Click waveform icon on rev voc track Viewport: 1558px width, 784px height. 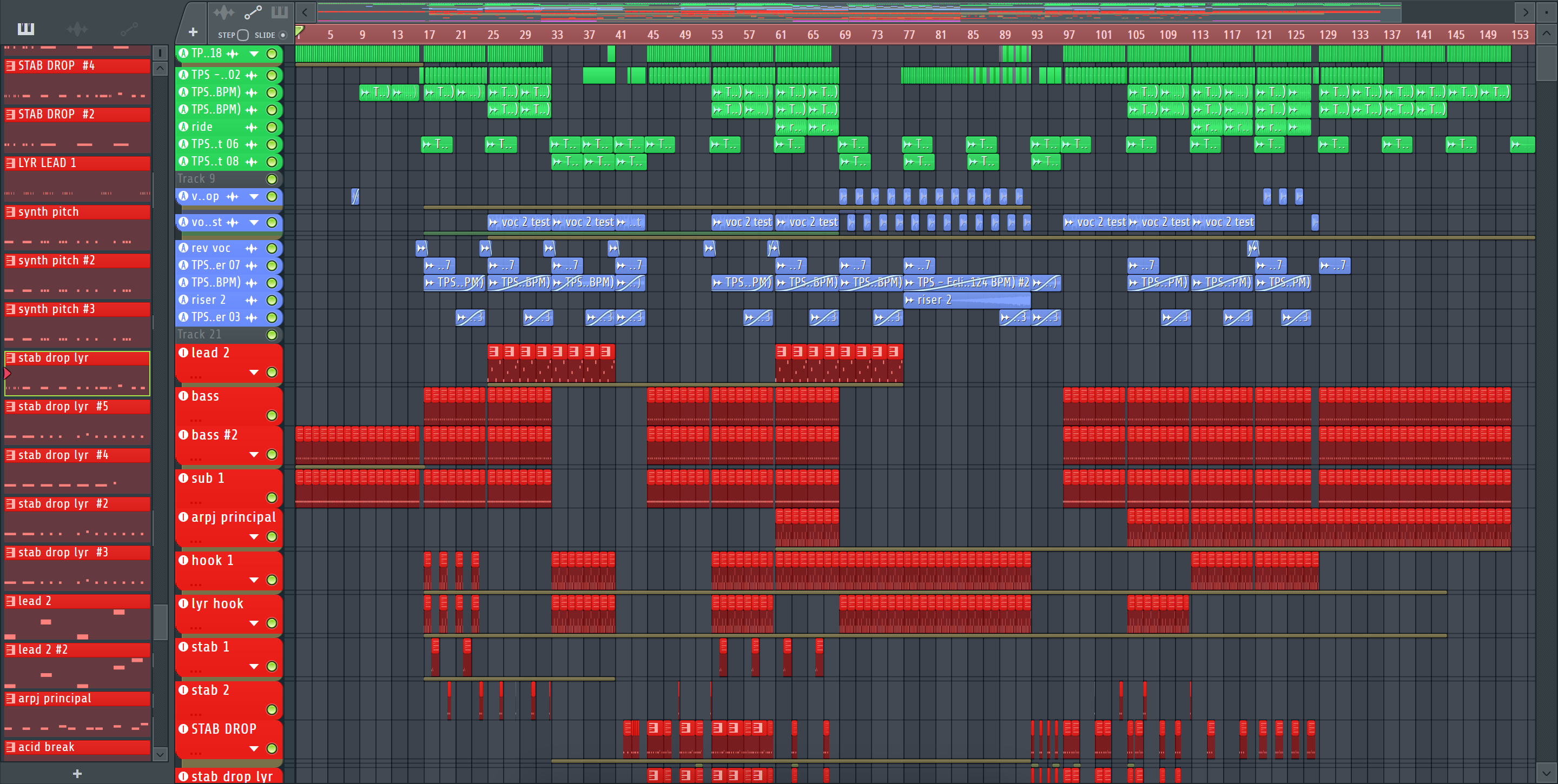252,248
